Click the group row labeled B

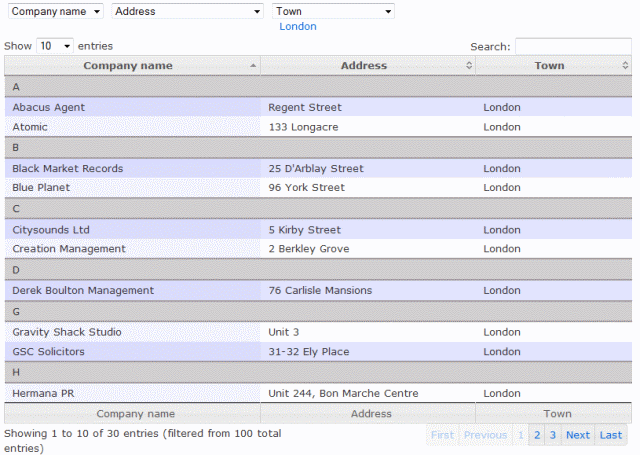[318, 148]
